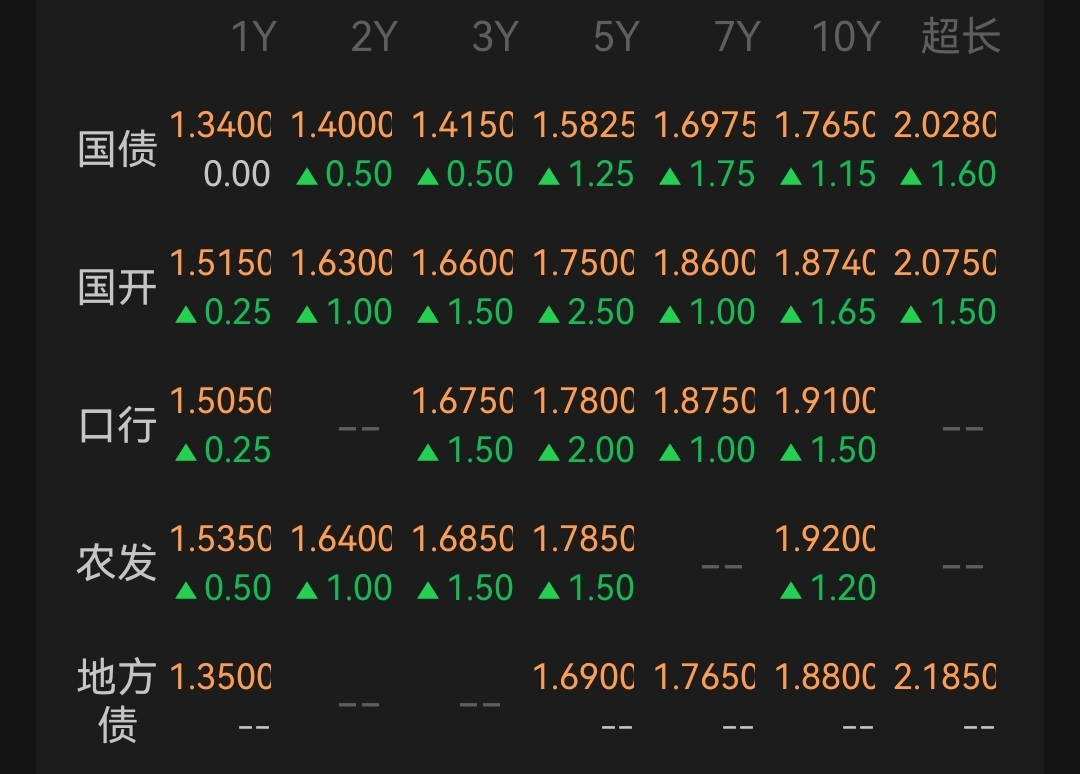This screenshot has width=1080, height=774.
Task: Open 口行 10Y yield 1.9100
Action: tap(824, 402)
